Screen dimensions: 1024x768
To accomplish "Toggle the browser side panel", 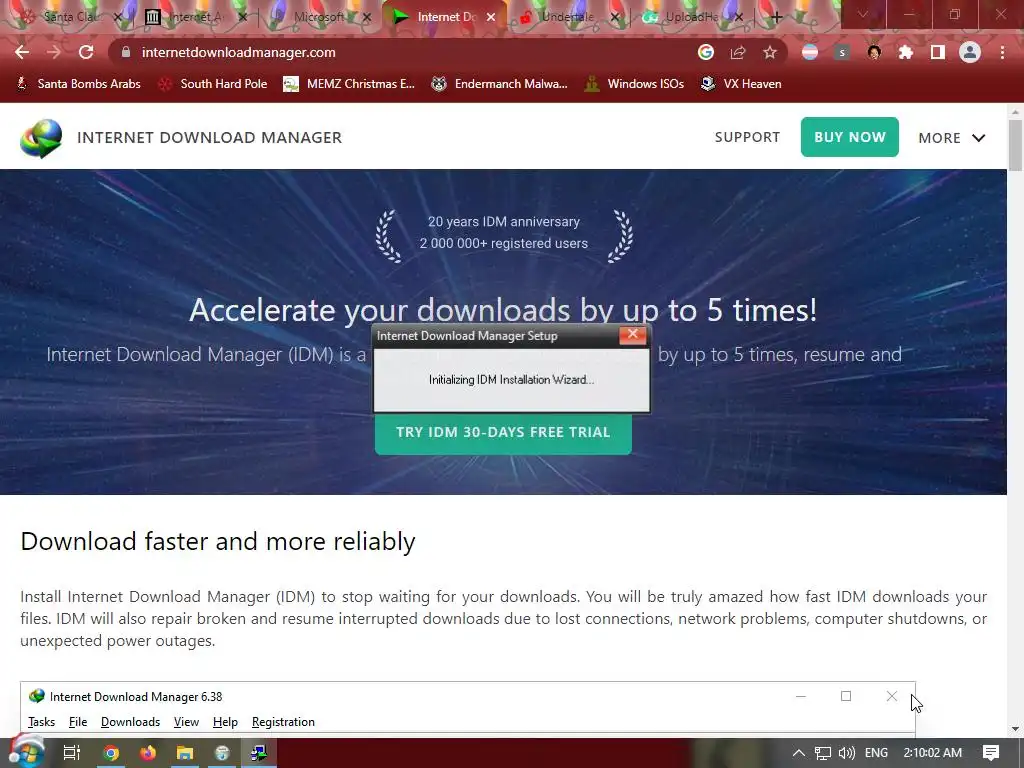I will coord(938,52).
